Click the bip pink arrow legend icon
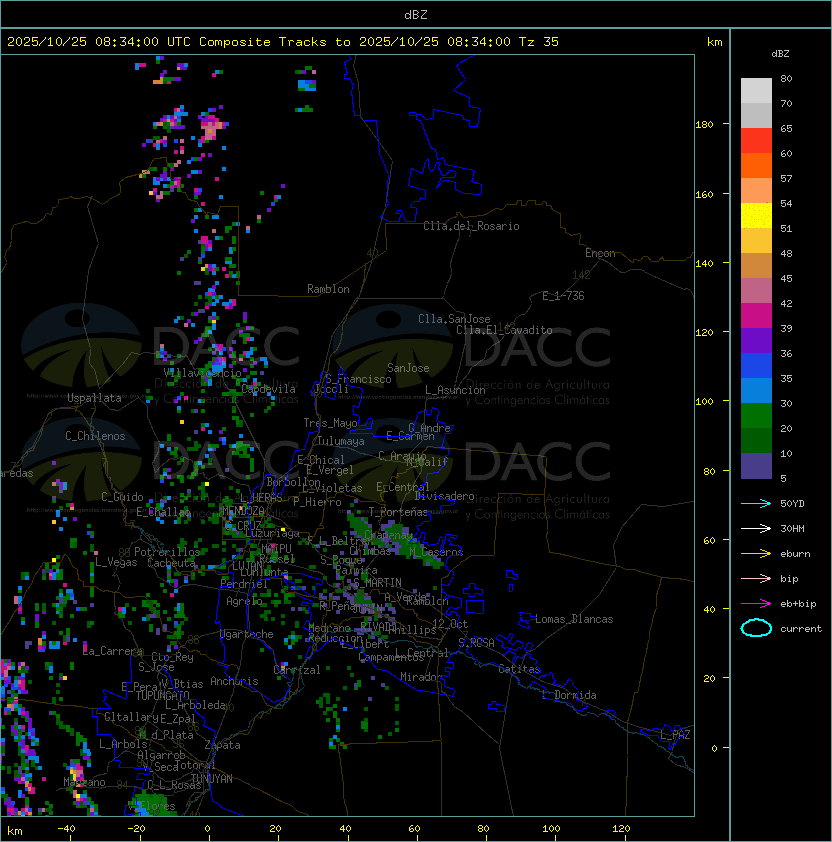The height and width of the screenshot is (842, 832). [x=756, y=578]
